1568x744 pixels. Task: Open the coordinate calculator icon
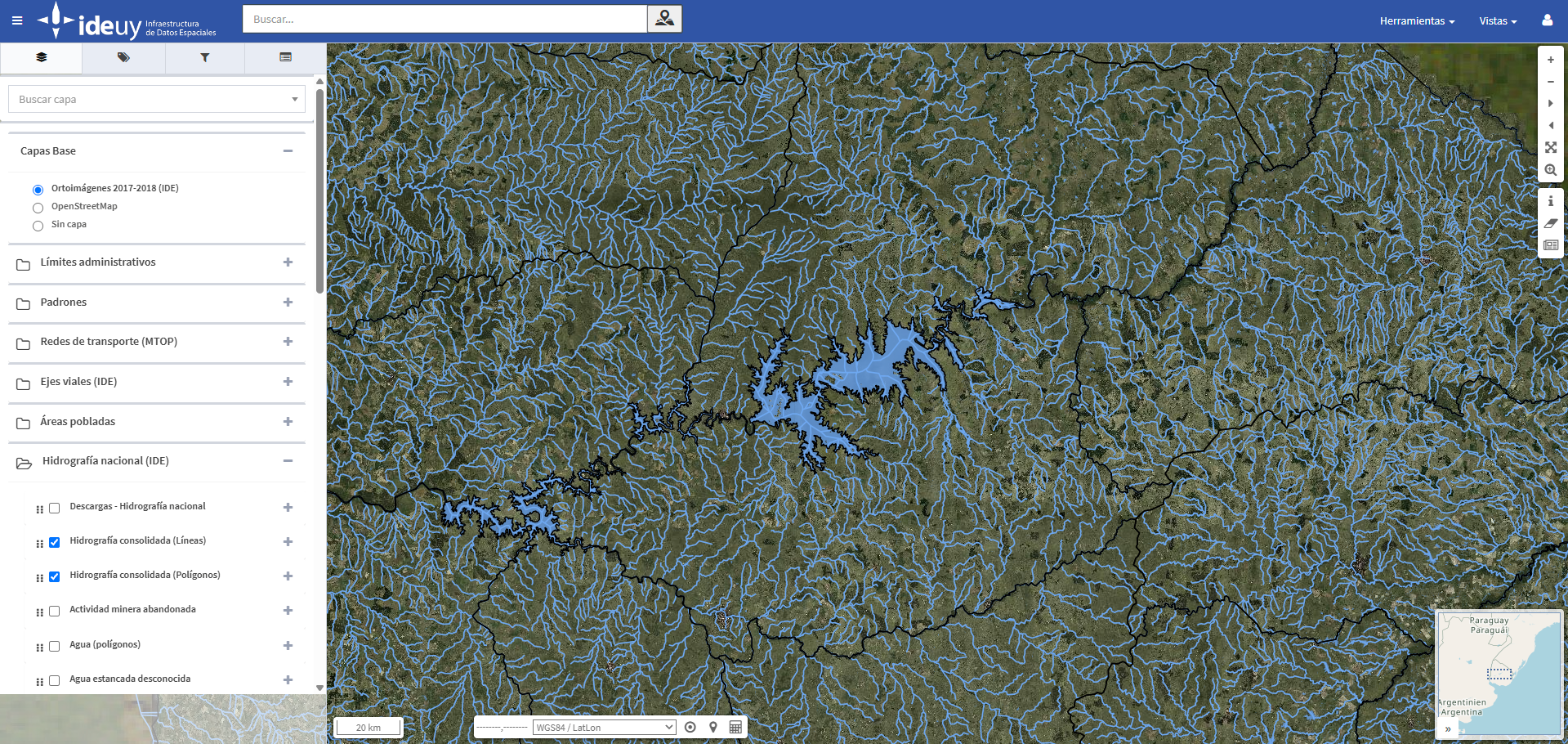pos(736,727)
